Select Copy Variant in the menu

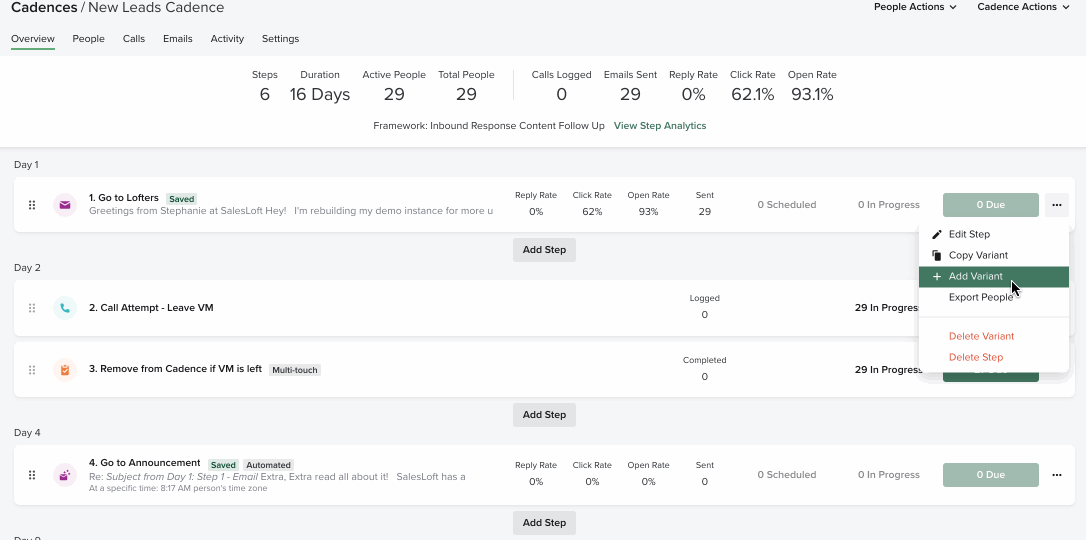(977, 255)
